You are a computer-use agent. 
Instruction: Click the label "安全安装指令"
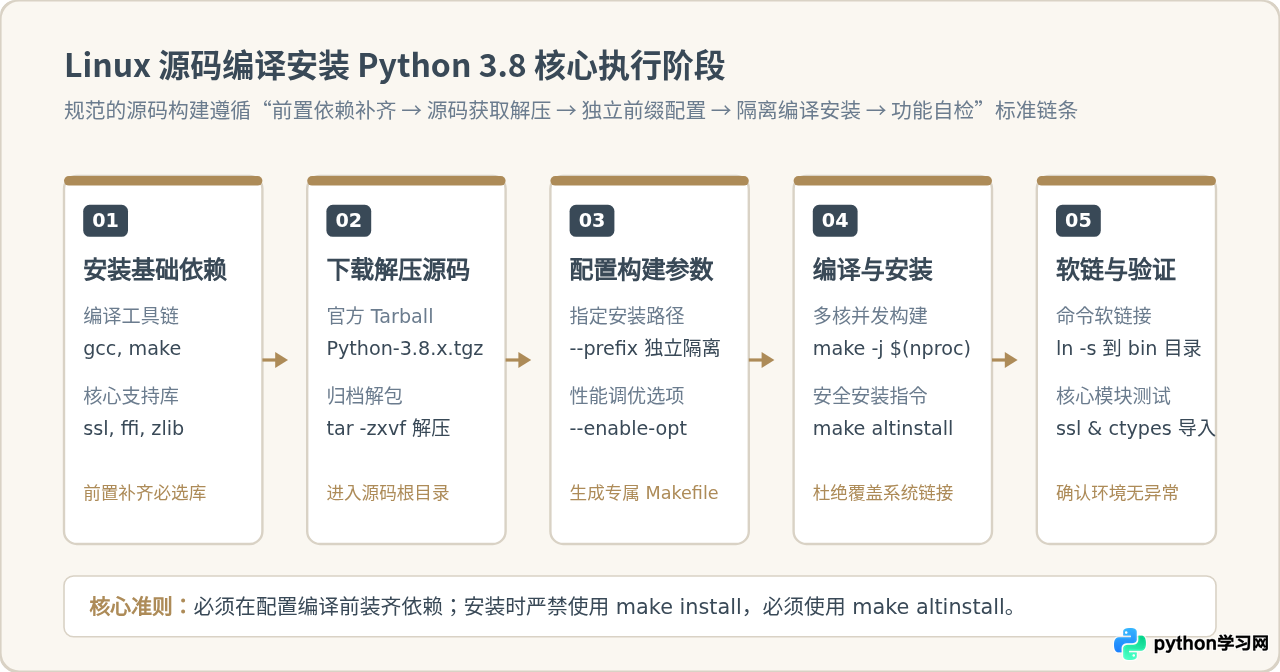[870, 396]
